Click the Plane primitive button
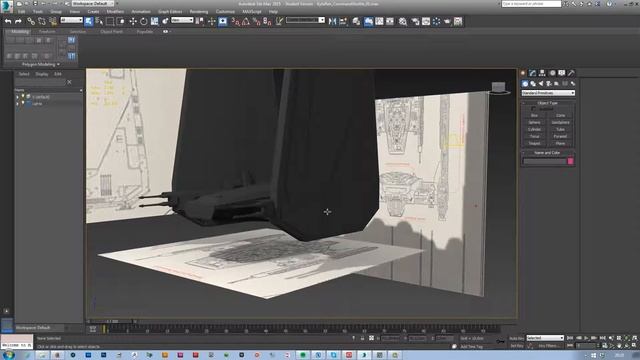Image resolution: width=640 pixels, height=360 pixels. pyautogui.click(x=560, y=143)
